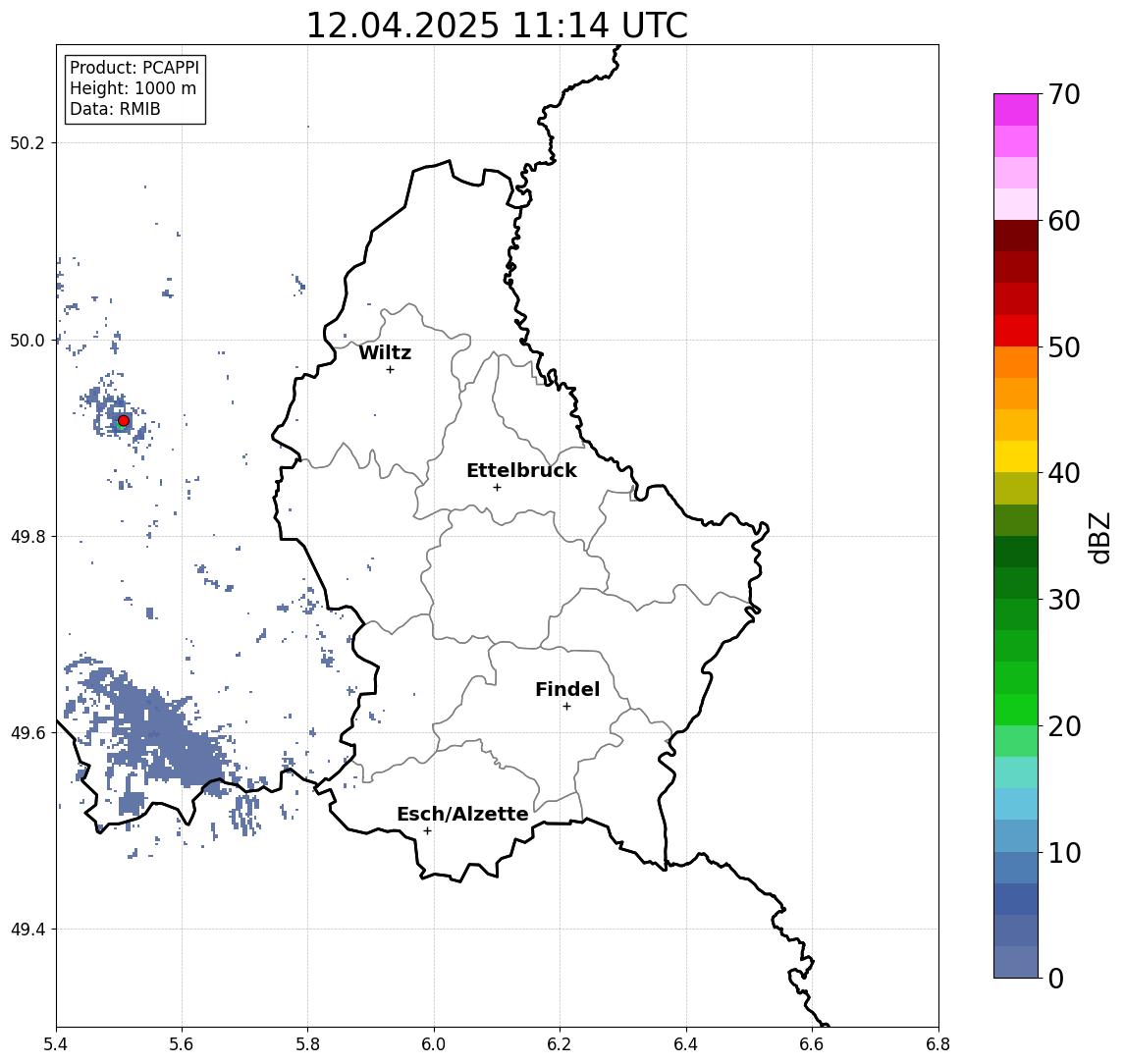Click the Findel label
The height and width of the screenshot is (1064, 1124).
click(567, 689)
